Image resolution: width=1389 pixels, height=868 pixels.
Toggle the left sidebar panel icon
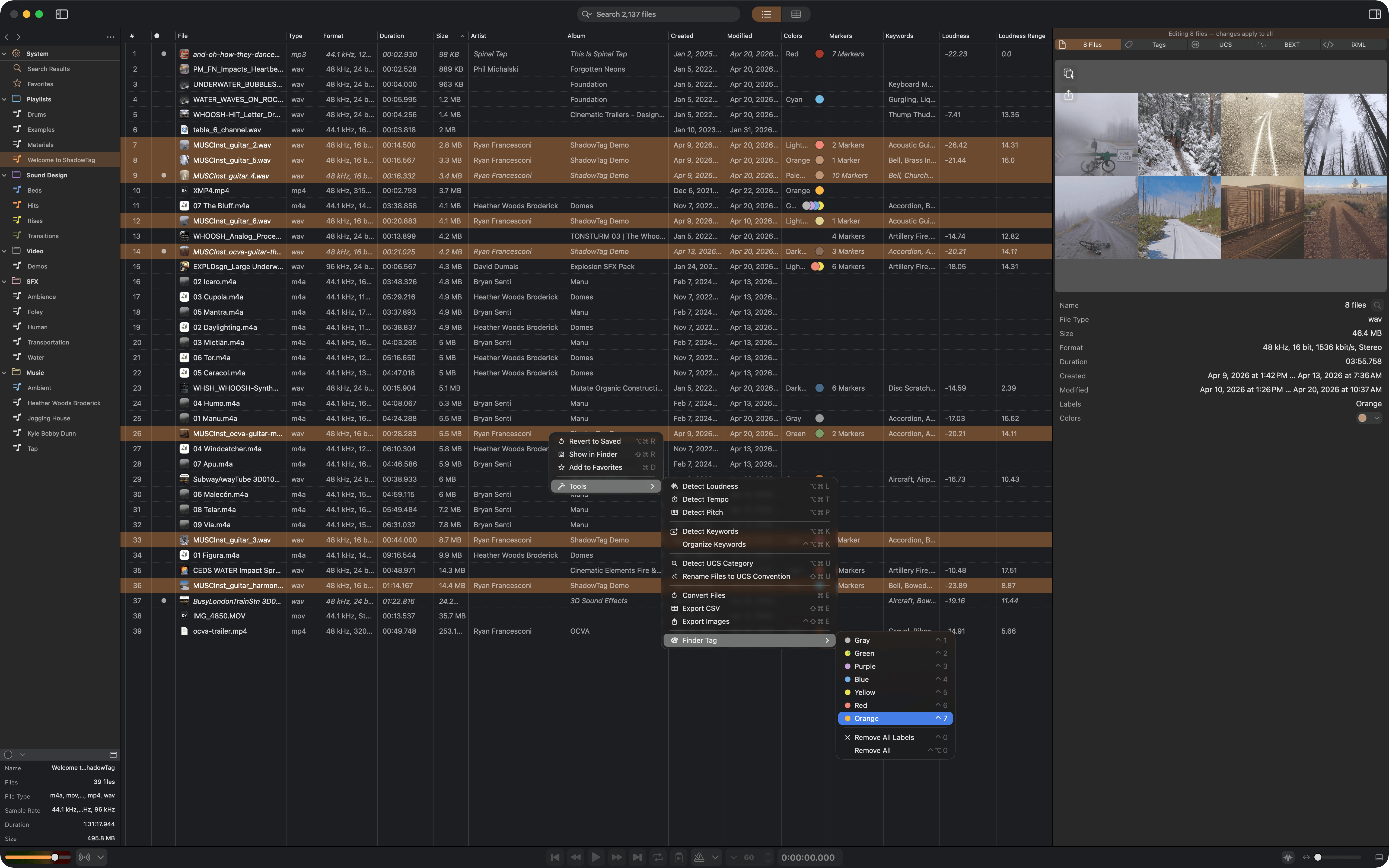(x=61, y=14)
